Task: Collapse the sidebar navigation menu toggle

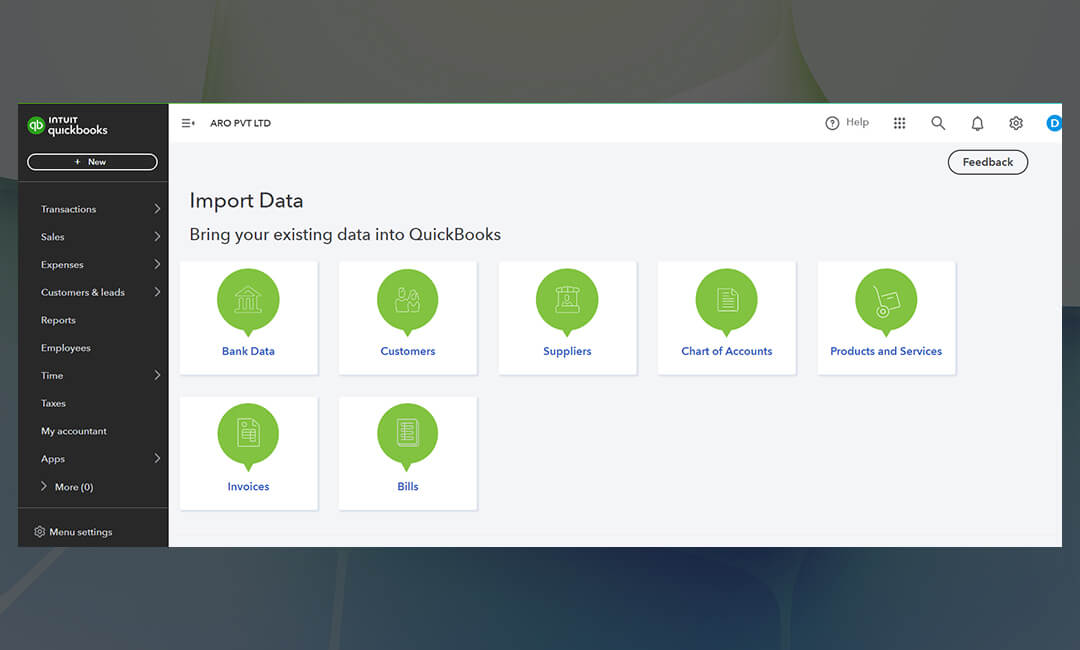Action: pyautogui.click(x=187, y=123)
